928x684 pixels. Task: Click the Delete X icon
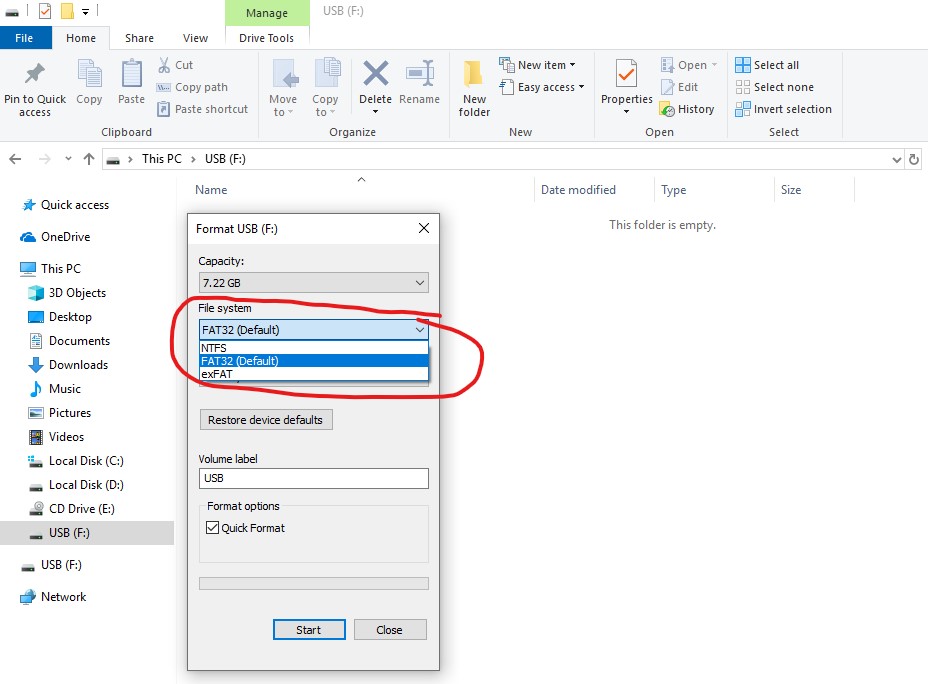point(375,74)
